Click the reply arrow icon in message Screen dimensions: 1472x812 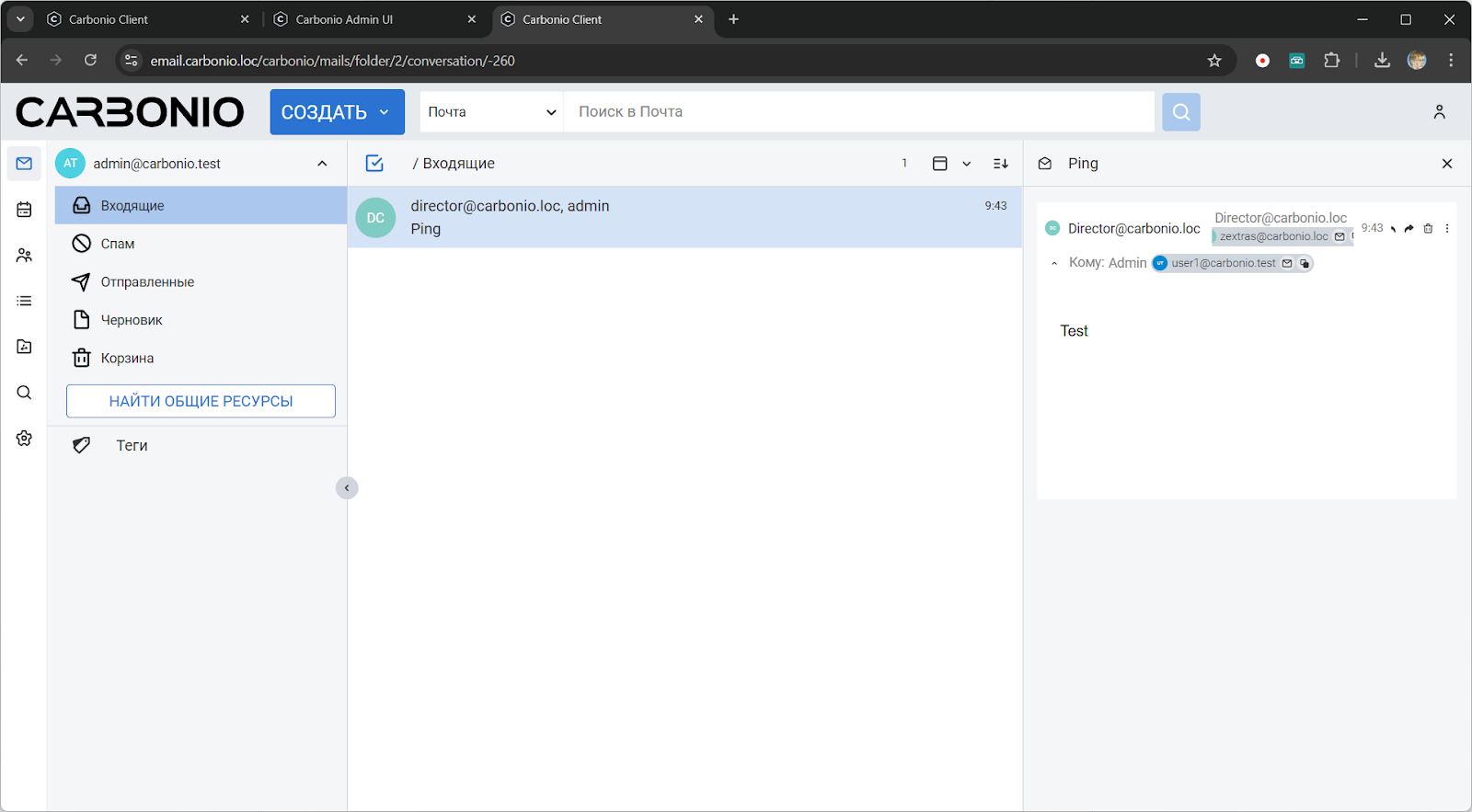pos(1393,229)
